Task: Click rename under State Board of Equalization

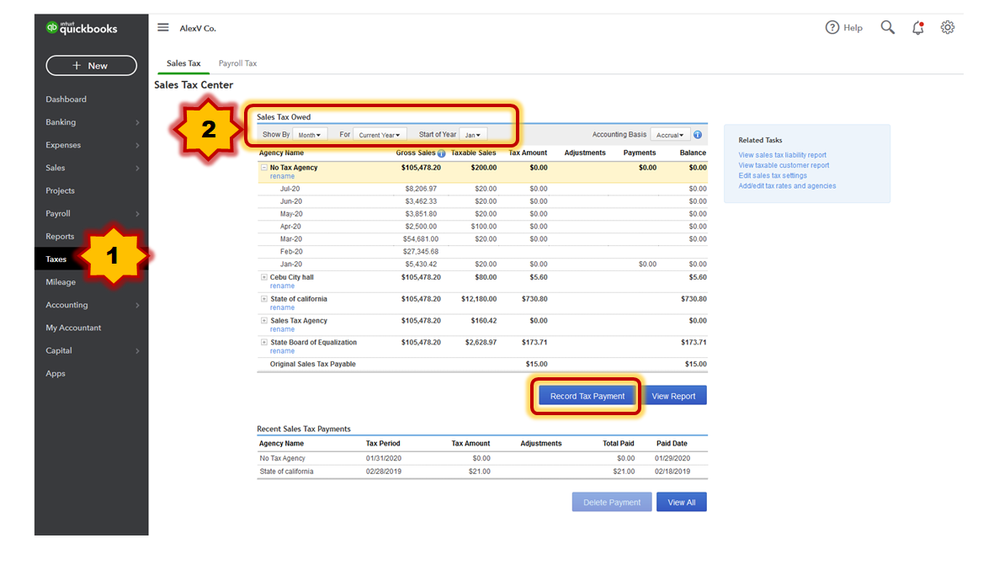Action: coord(282,351)
